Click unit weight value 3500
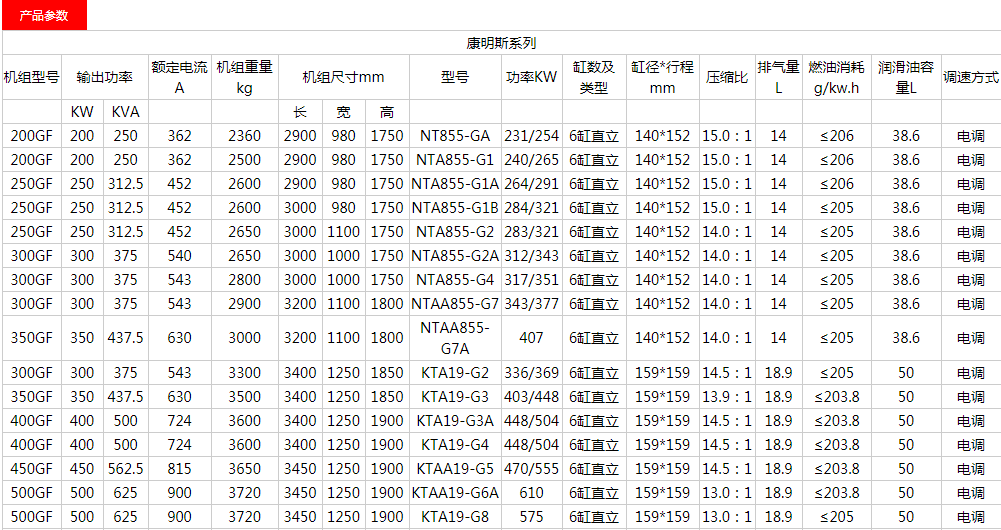The image size is (1001, 530). (245, 397)
